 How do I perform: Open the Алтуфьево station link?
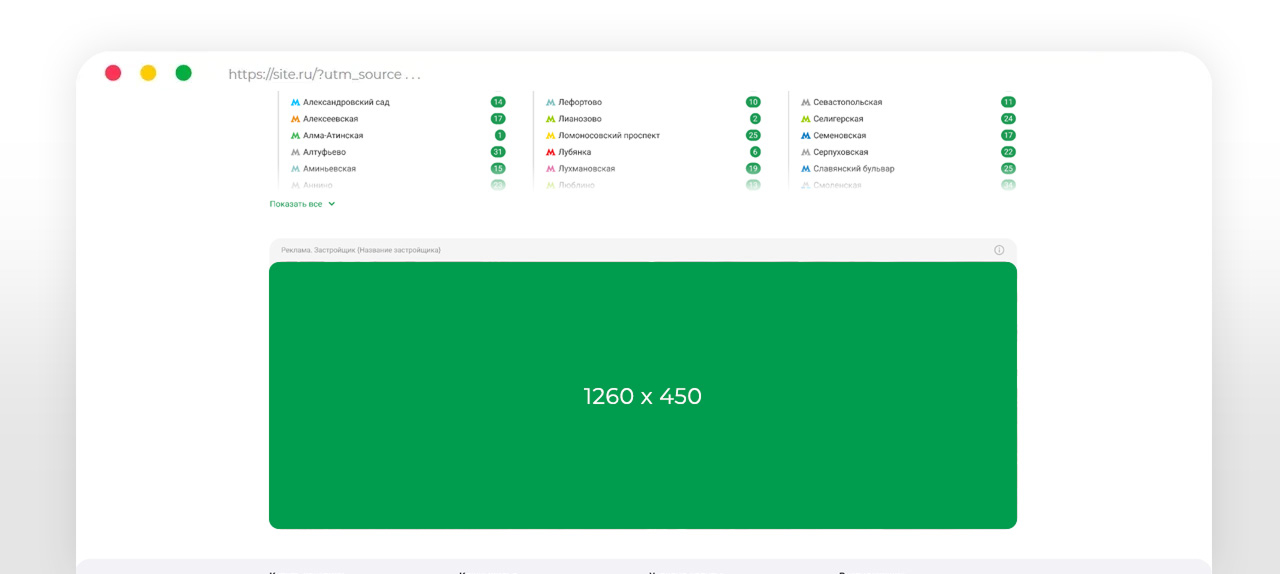point(325,152)
